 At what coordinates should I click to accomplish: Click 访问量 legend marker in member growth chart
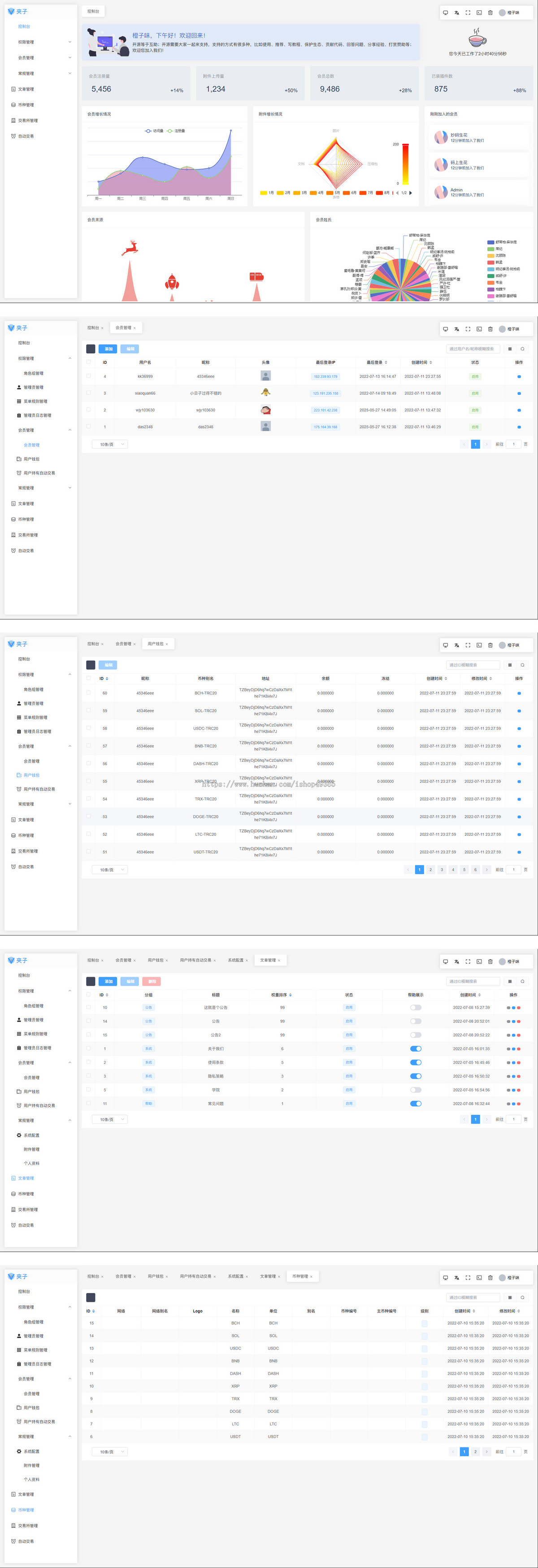148,131
